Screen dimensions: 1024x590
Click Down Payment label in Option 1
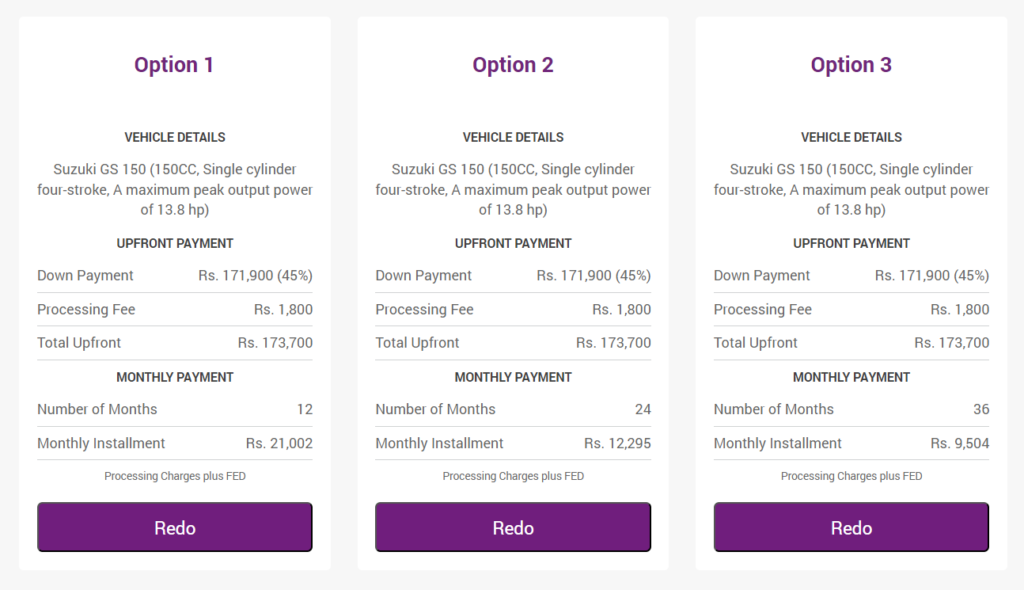[x=85, y=275]
